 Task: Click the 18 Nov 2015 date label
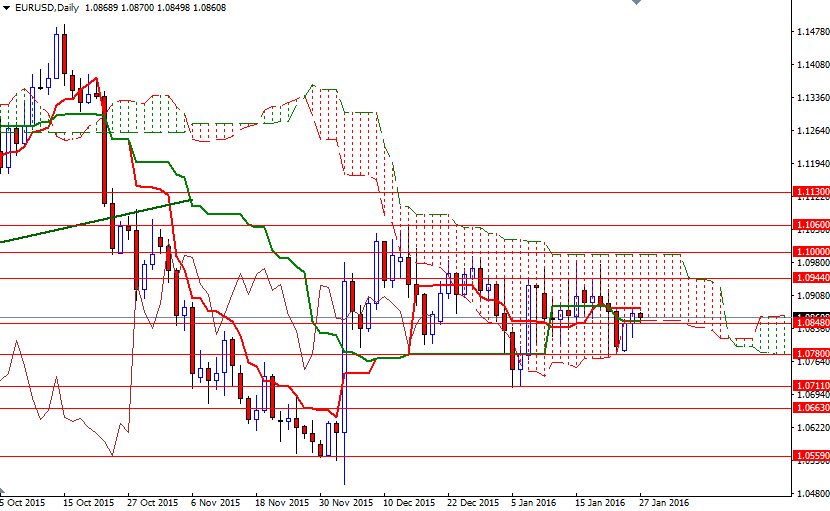(x=282, y=502)
